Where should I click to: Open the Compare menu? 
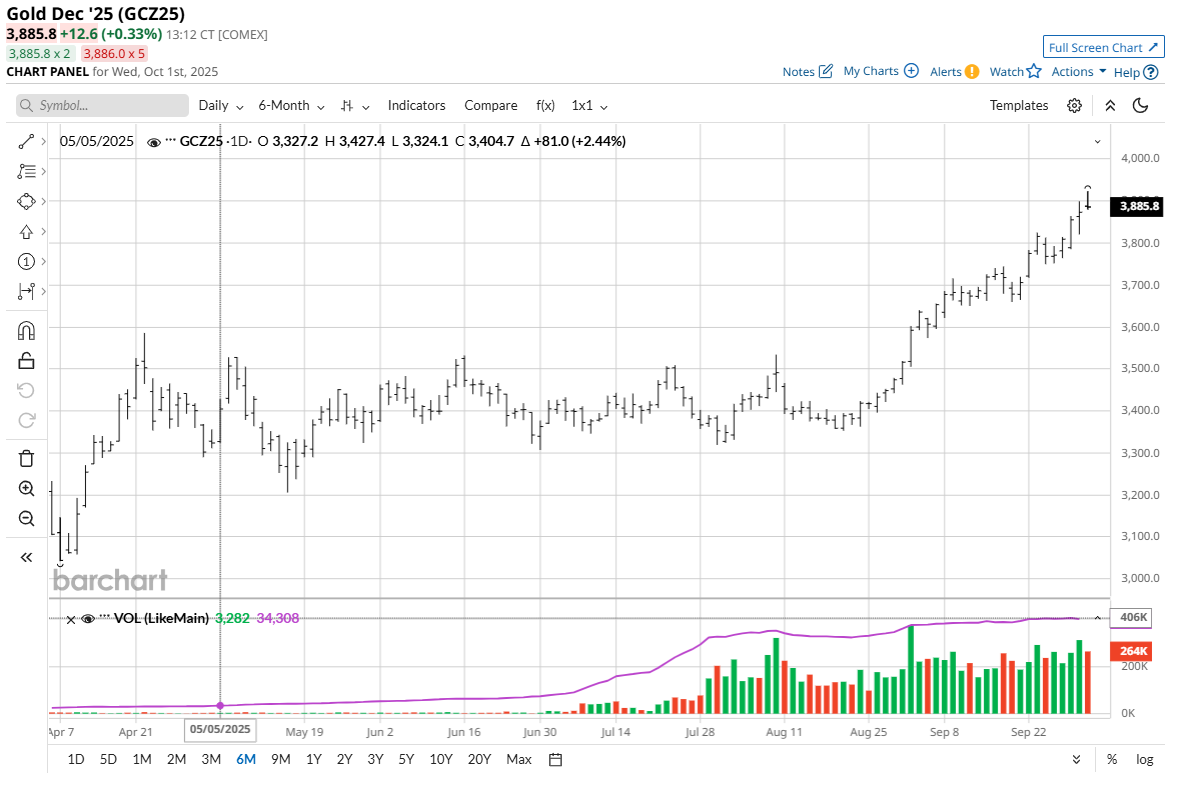pyautogui.click(x=491, y=105)
